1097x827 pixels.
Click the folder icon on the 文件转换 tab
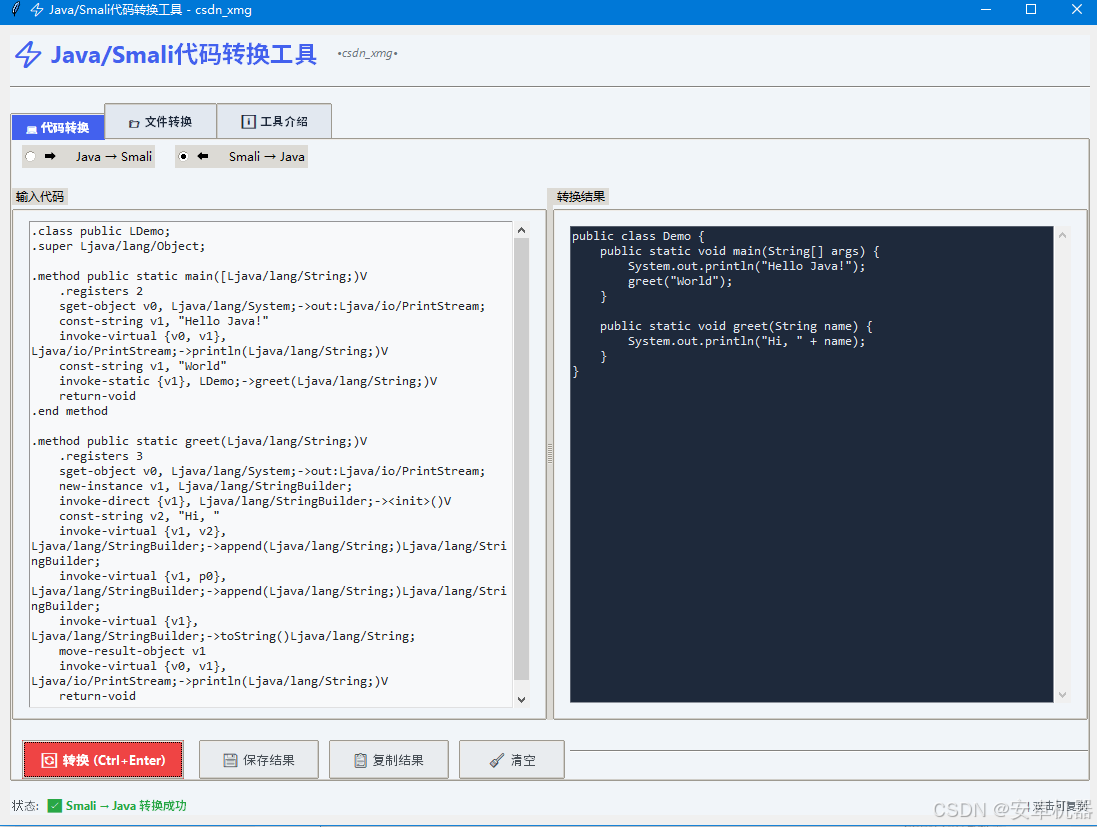point(134,123)
